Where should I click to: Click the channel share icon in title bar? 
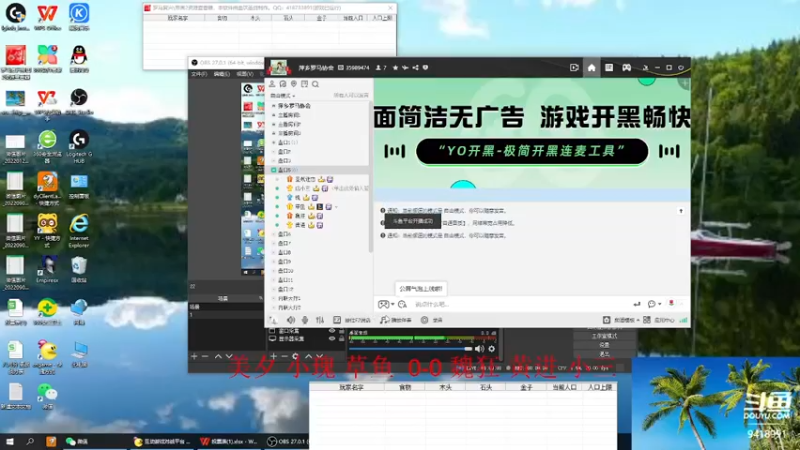point(415,67)
